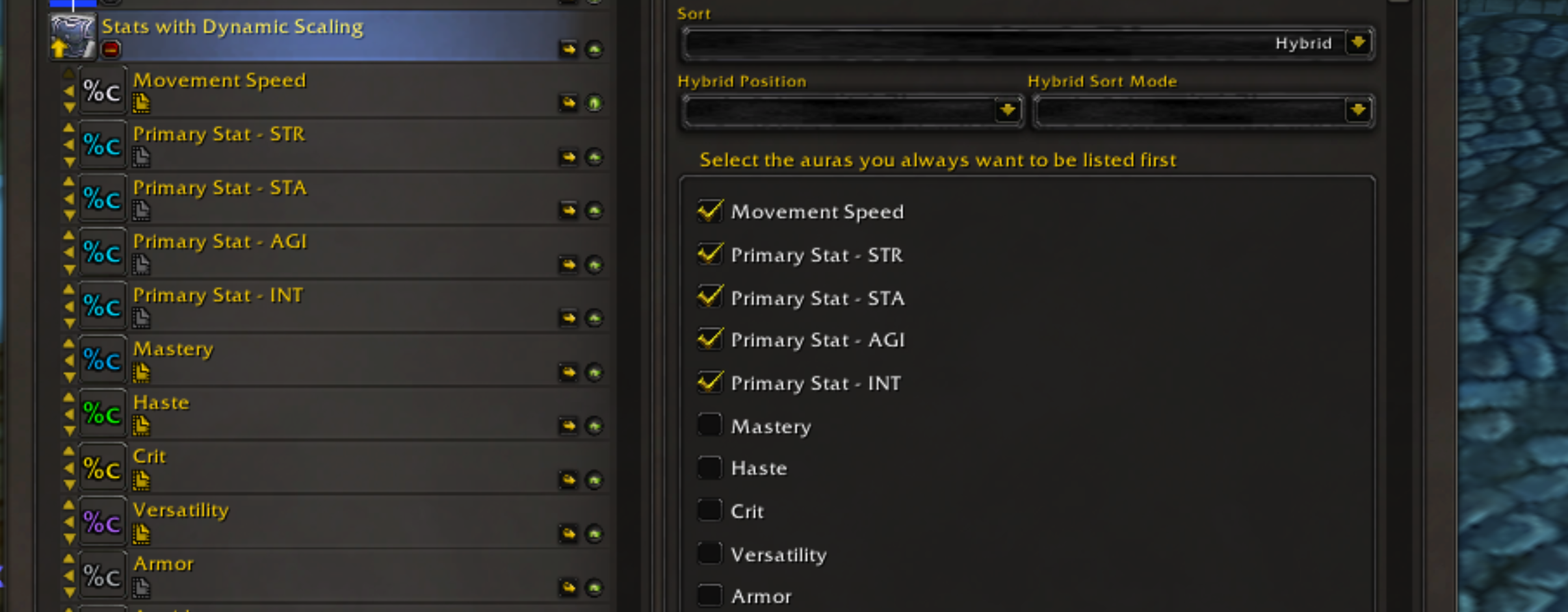Click the green eye icon for Movement Speed
1568x612 pixels.
(x=594, y=103)
